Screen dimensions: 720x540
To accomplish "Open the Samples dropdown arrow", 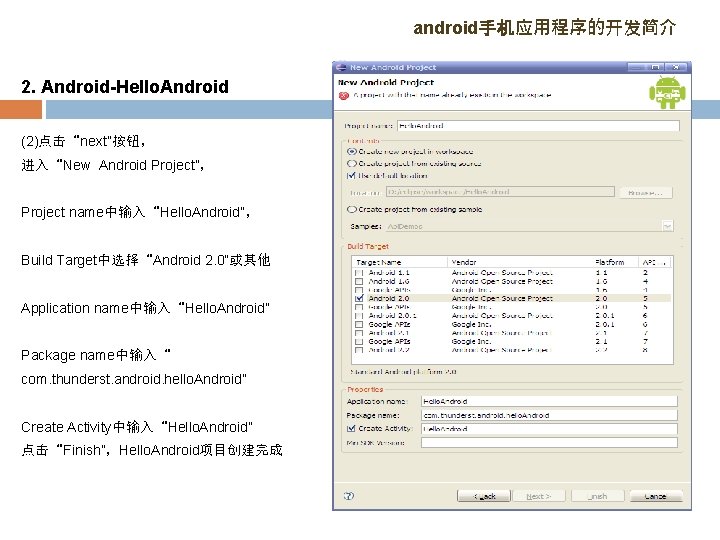I will 667,226.
